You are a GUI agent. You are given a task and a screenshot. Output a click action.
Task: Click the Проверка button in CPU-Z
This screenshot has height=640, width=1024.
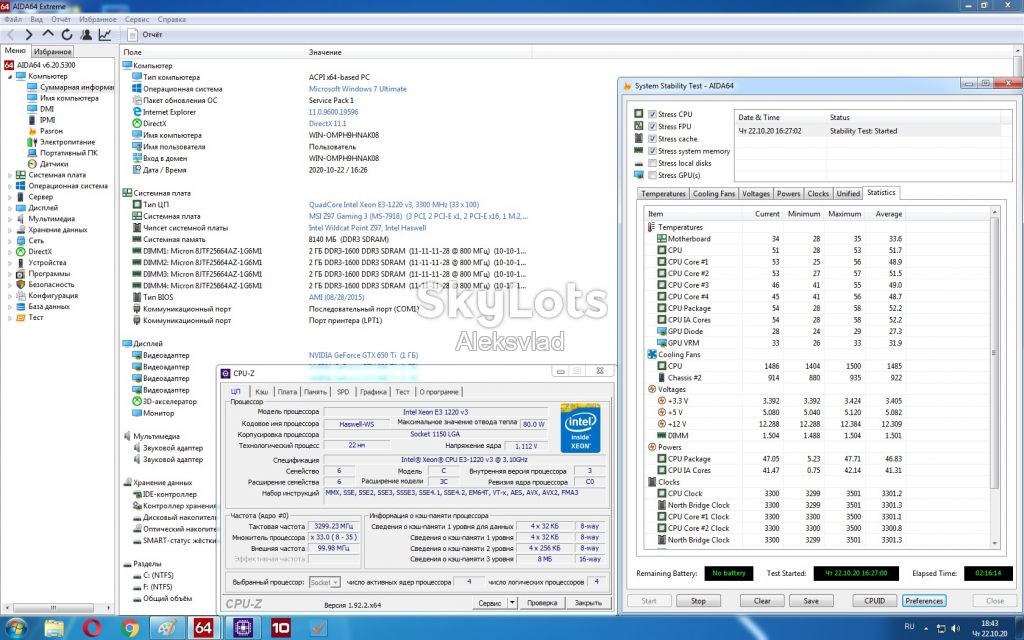tap(541, 603)
